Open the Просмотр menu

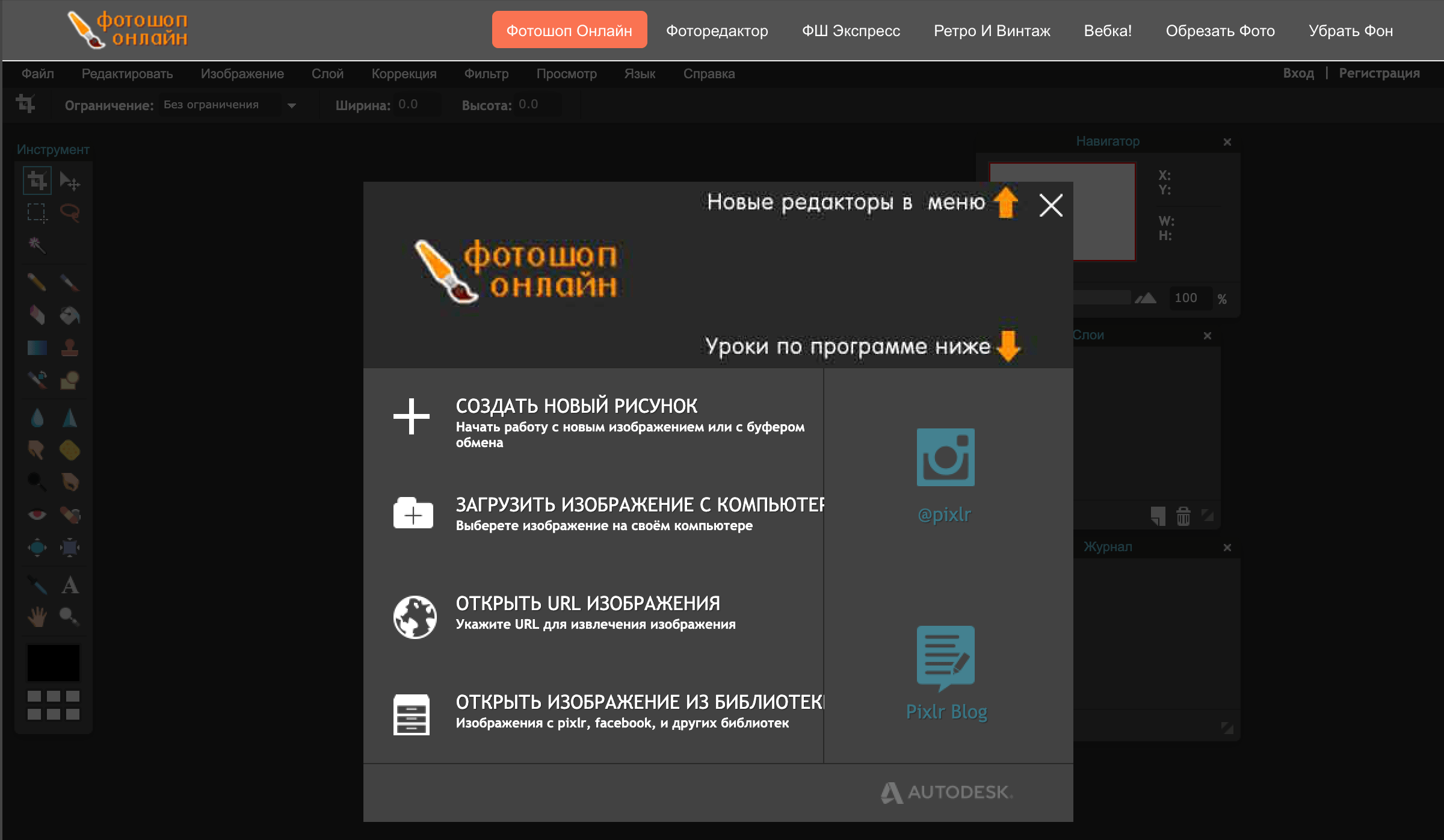[x=567, y=74]
